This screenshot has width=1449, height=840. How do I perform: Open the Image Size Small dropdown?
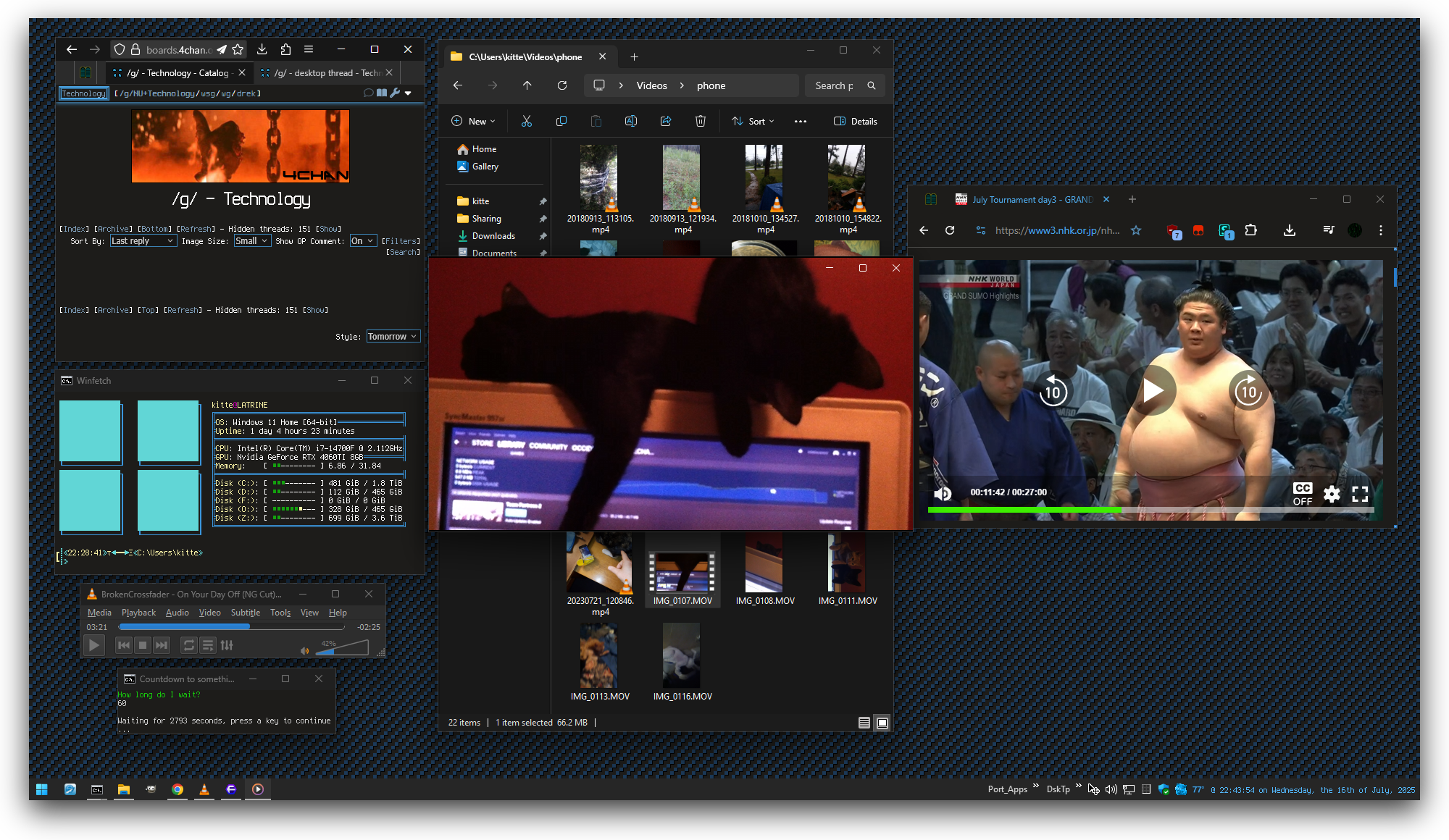[252, 240]
